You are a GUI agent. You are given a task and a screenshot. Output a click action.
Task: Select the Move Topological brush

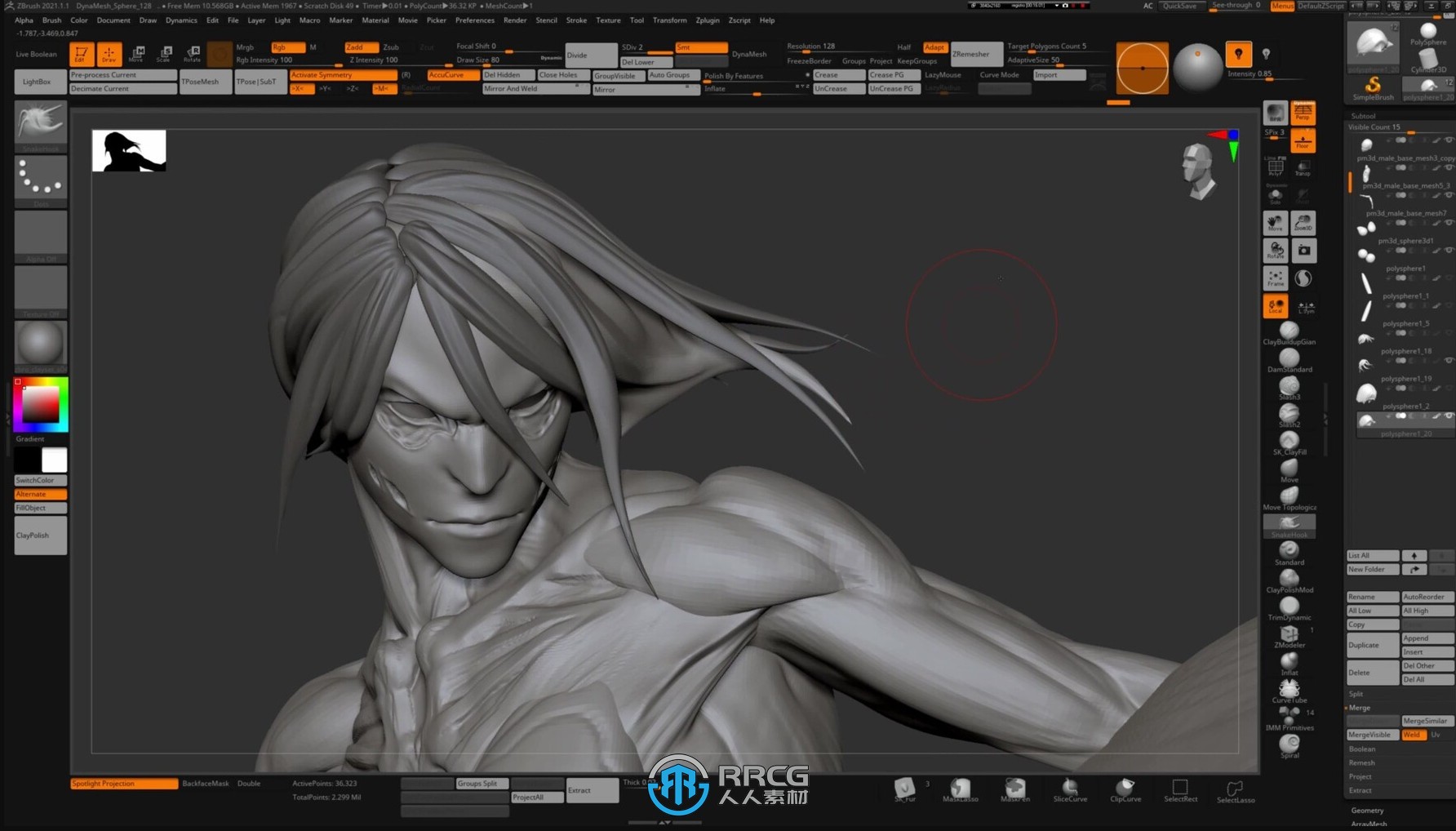pos(1289,499)
